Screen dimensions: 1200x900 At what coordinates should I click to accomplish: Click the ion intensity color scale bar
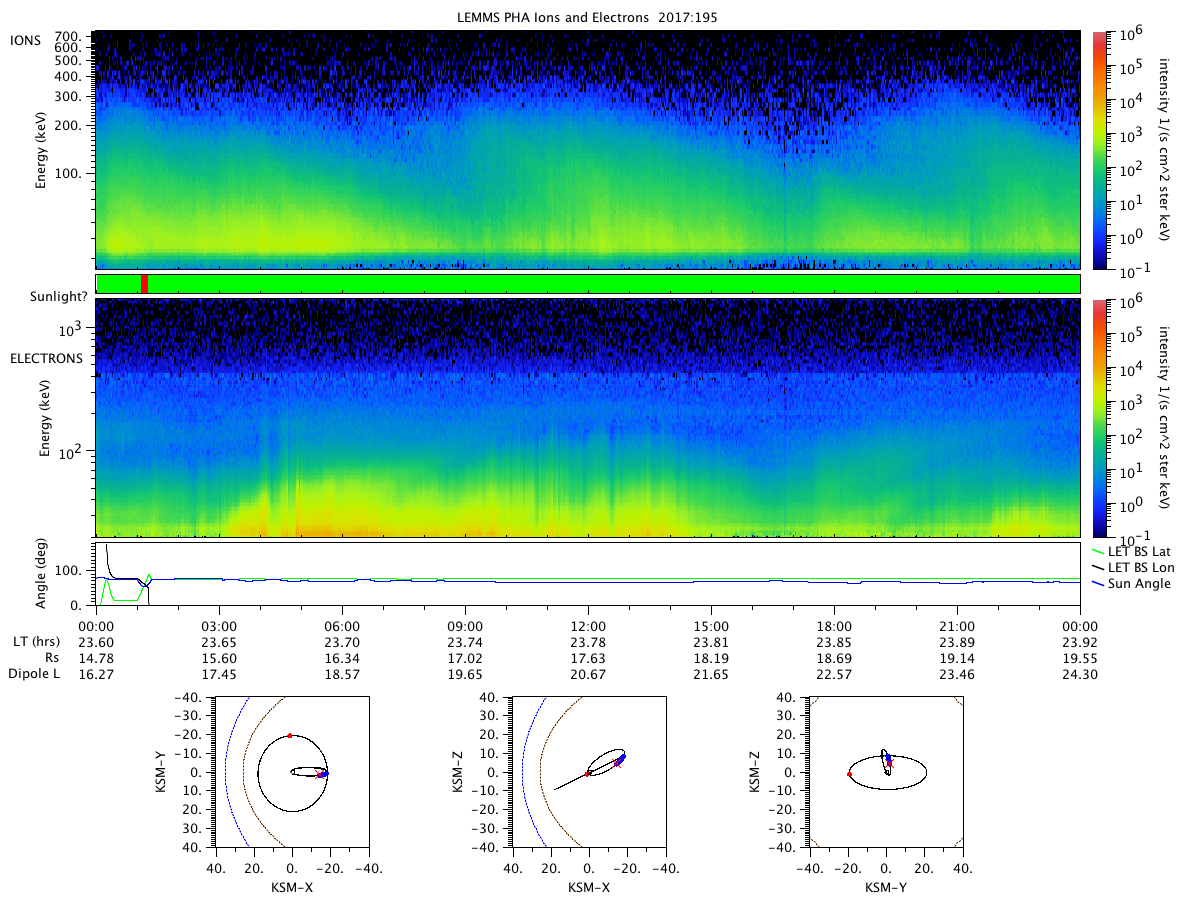coord(1102,150)
